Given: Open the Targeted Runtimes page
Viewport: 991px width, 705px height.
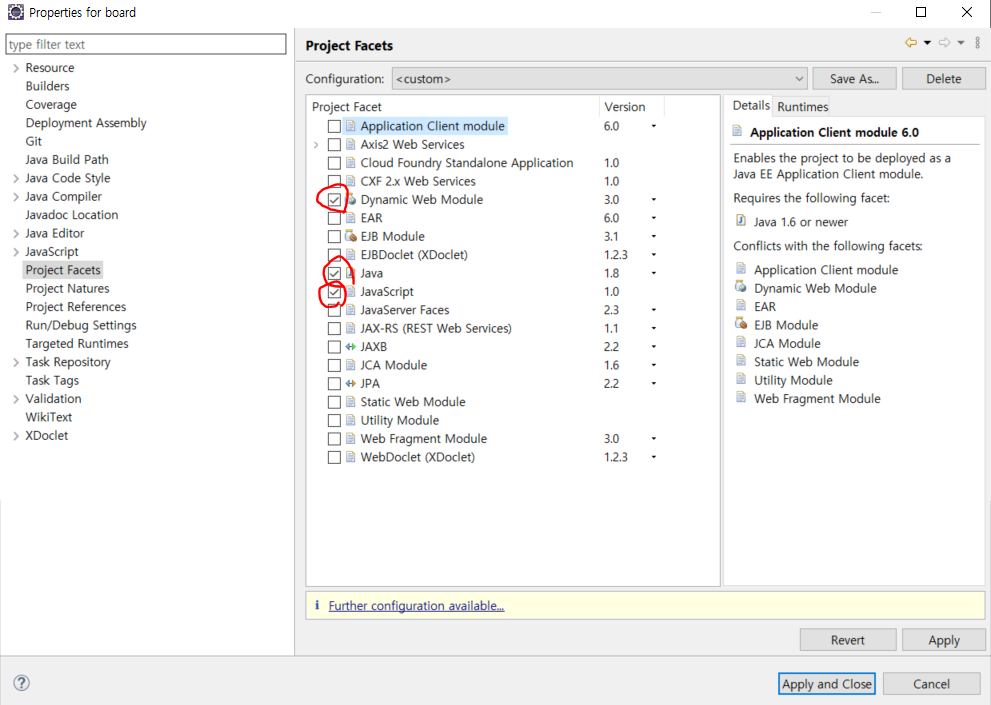Looking at the screenshot, I should (77, 344).
